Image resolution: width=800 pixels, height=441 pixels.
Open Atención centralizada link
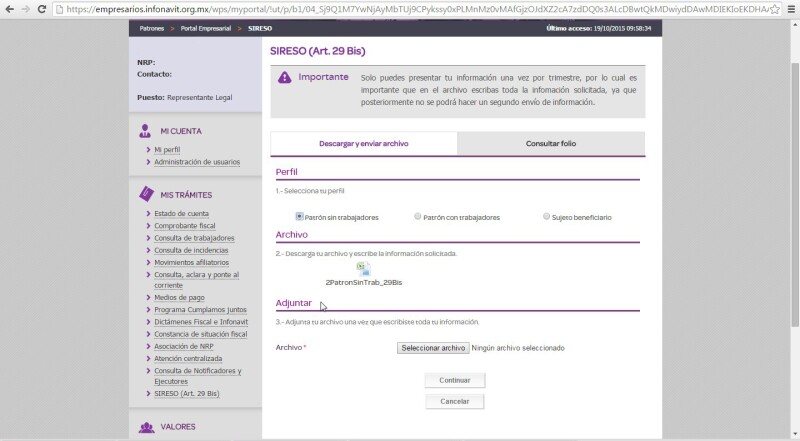188,358
